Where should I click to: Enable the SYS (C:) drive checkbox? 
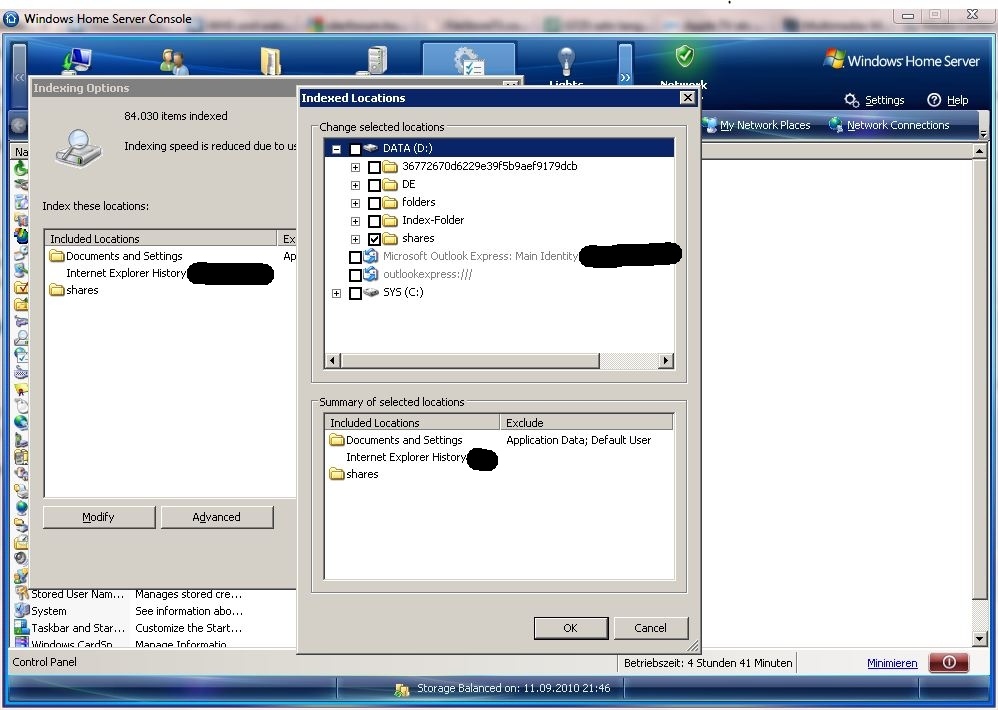355,293
